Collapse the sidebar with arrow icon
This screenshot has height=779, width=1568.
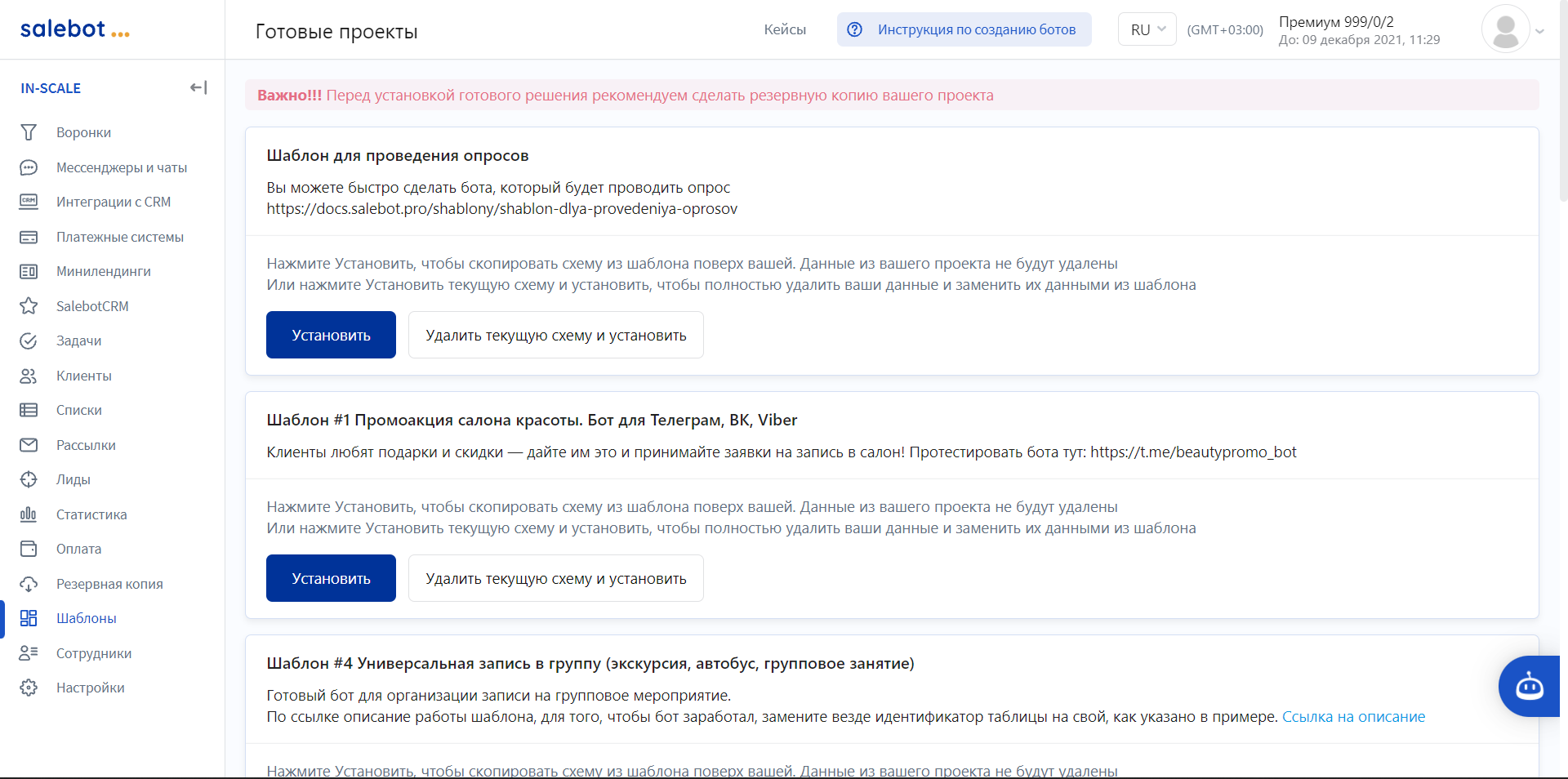(198, 87)
